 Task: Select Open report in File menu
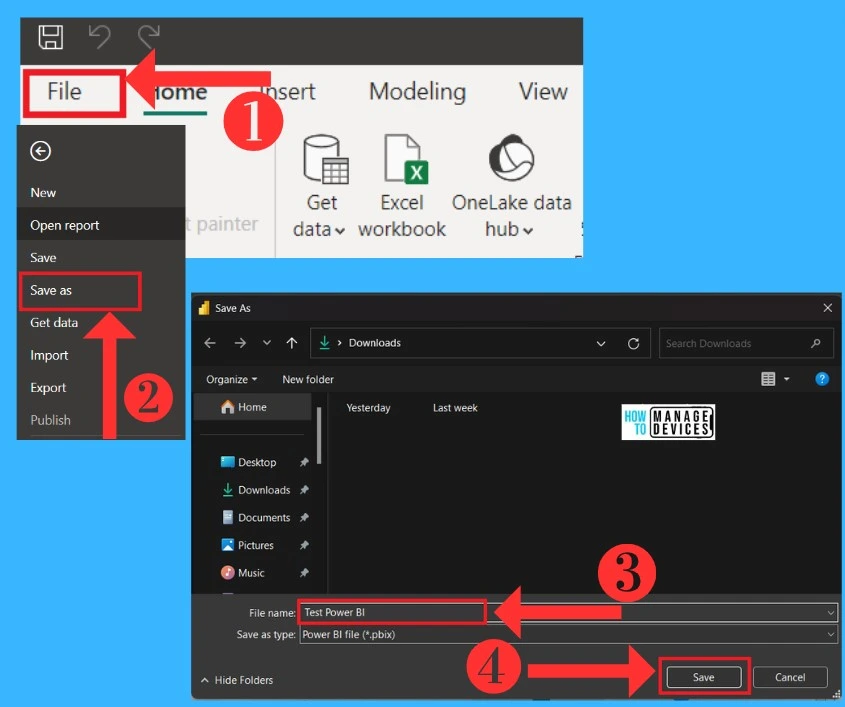[65, 225]
